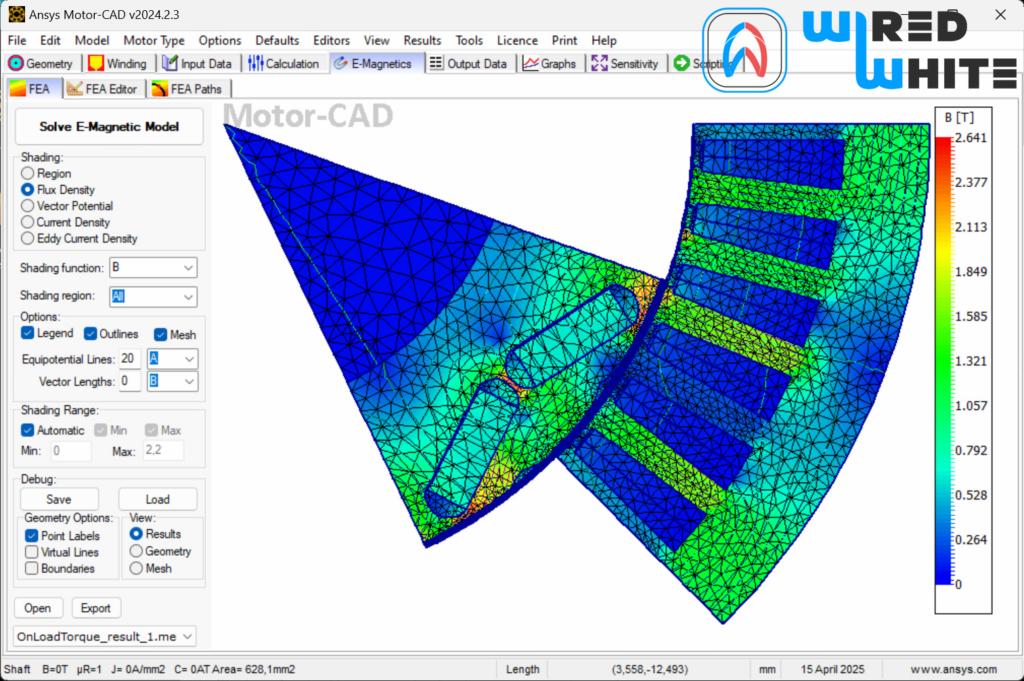The image size is (1024, 681).
Task: Open the Edit menu
Action: pyautogui.click(x=50, y=40)
